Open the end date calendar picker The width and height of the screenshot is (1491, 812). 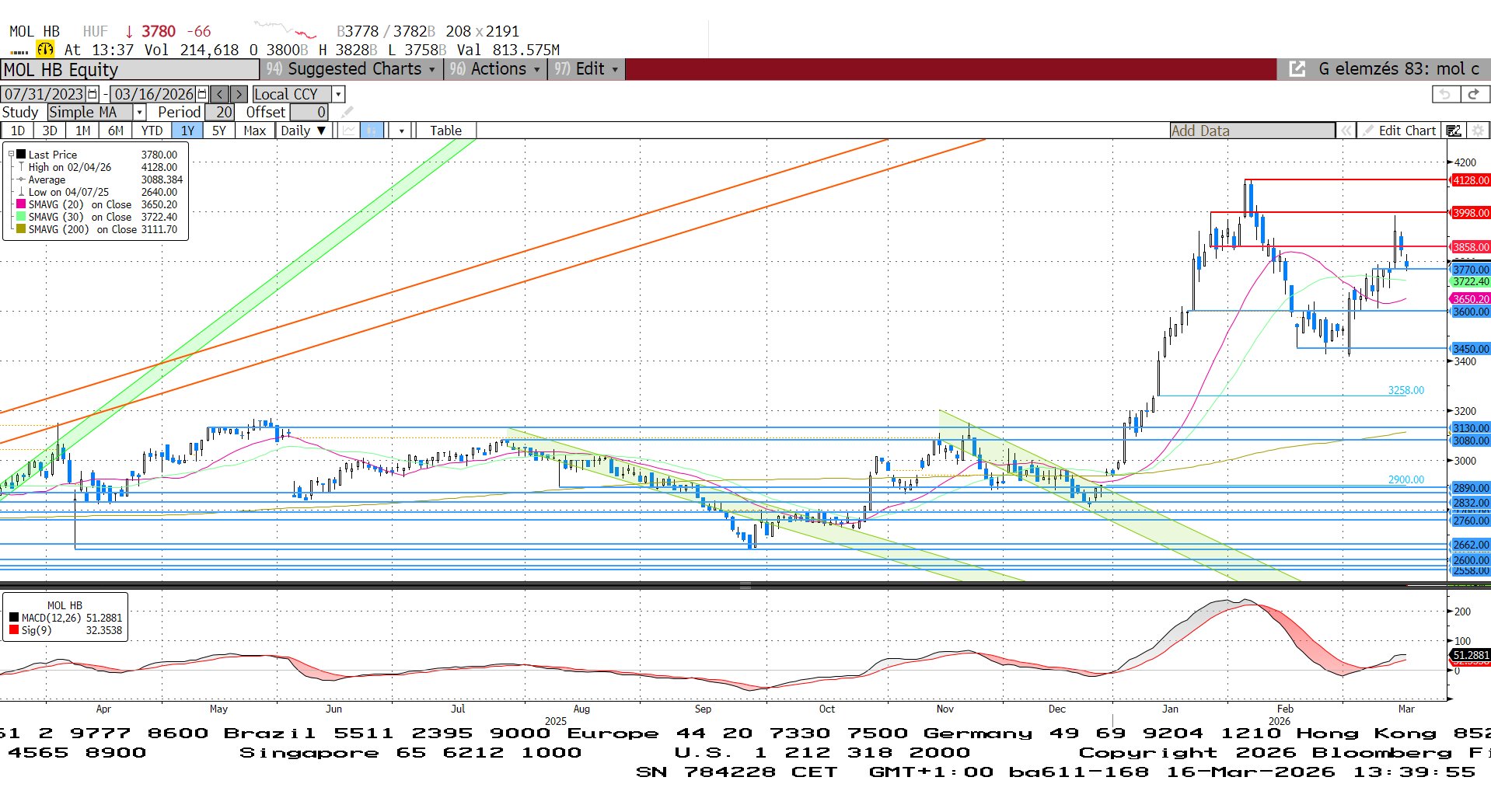(x=202, y=94)
